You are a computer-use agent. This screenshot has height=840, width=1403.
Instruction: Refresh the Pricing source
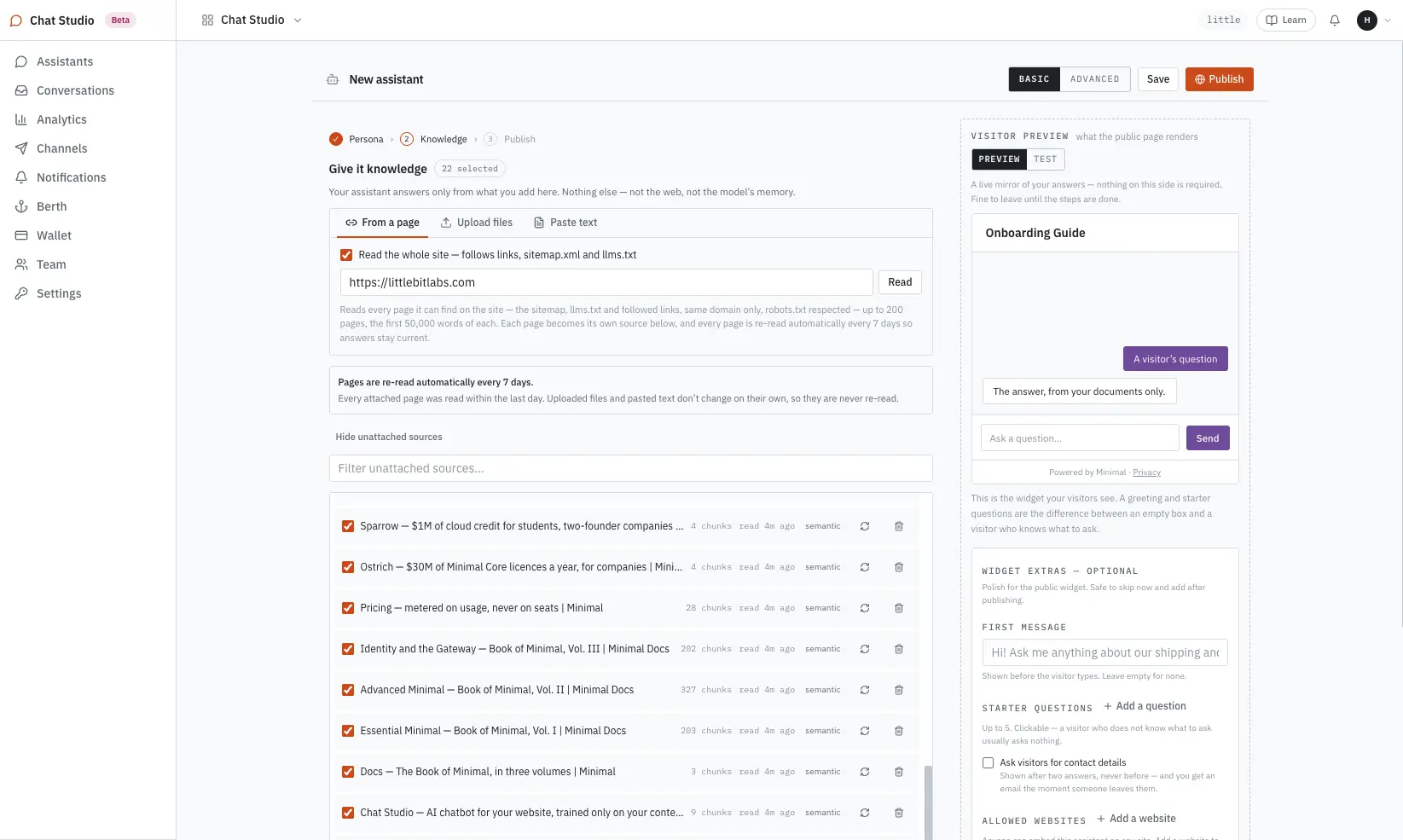(x=865, y=608)
